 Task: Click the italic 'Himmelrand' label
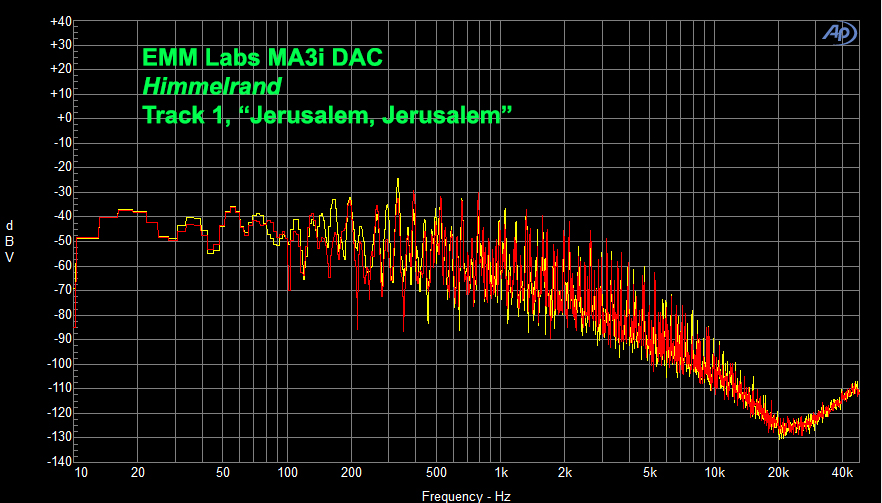tap(212, 86)
